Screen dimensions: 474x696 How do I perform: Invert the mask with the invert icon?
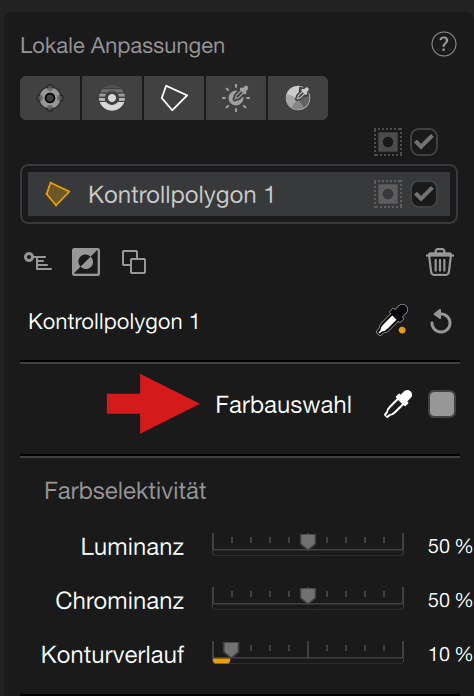coord(86,262)
